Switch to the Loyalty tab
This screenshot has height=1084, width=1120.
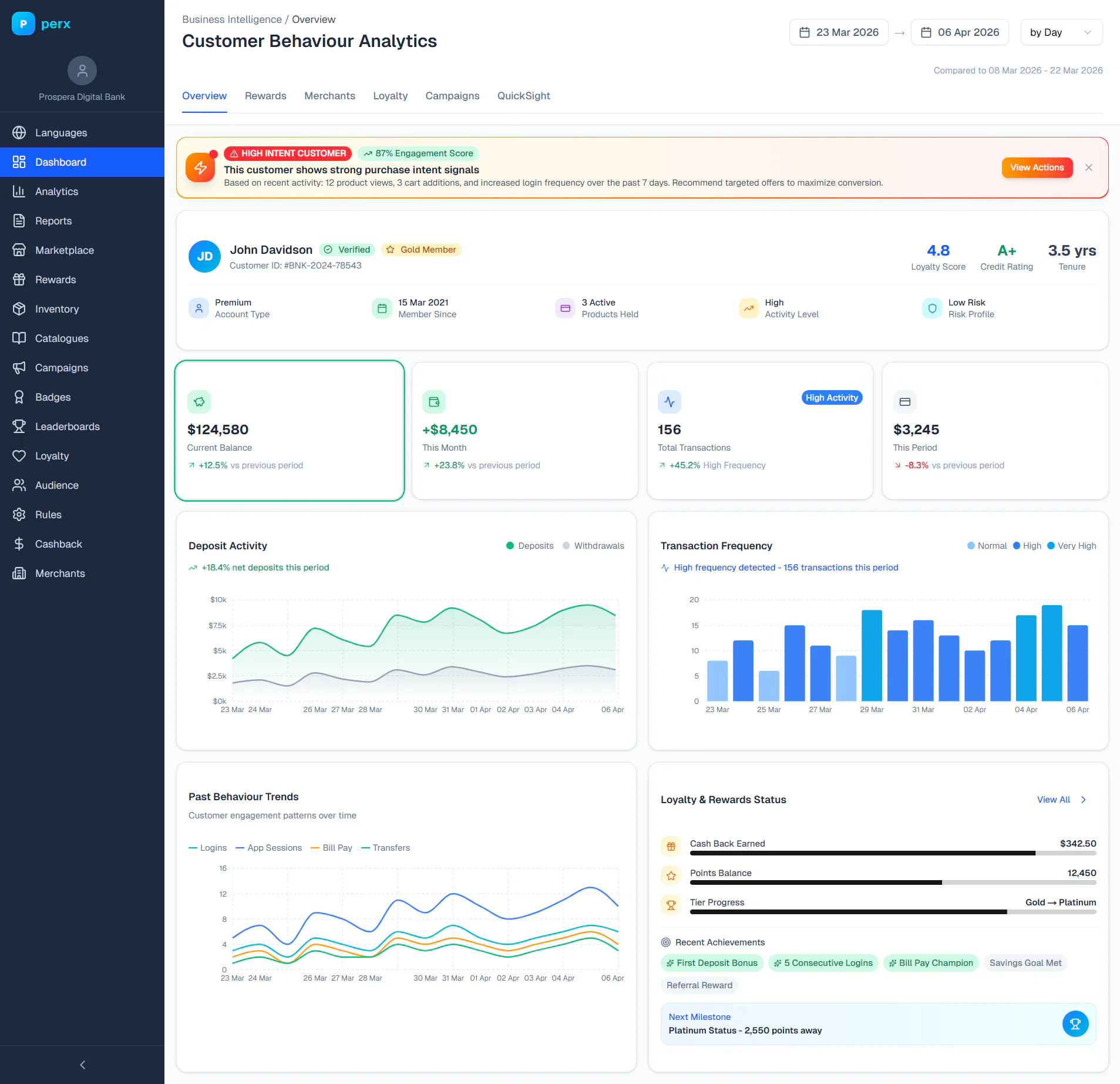(390, 96)
